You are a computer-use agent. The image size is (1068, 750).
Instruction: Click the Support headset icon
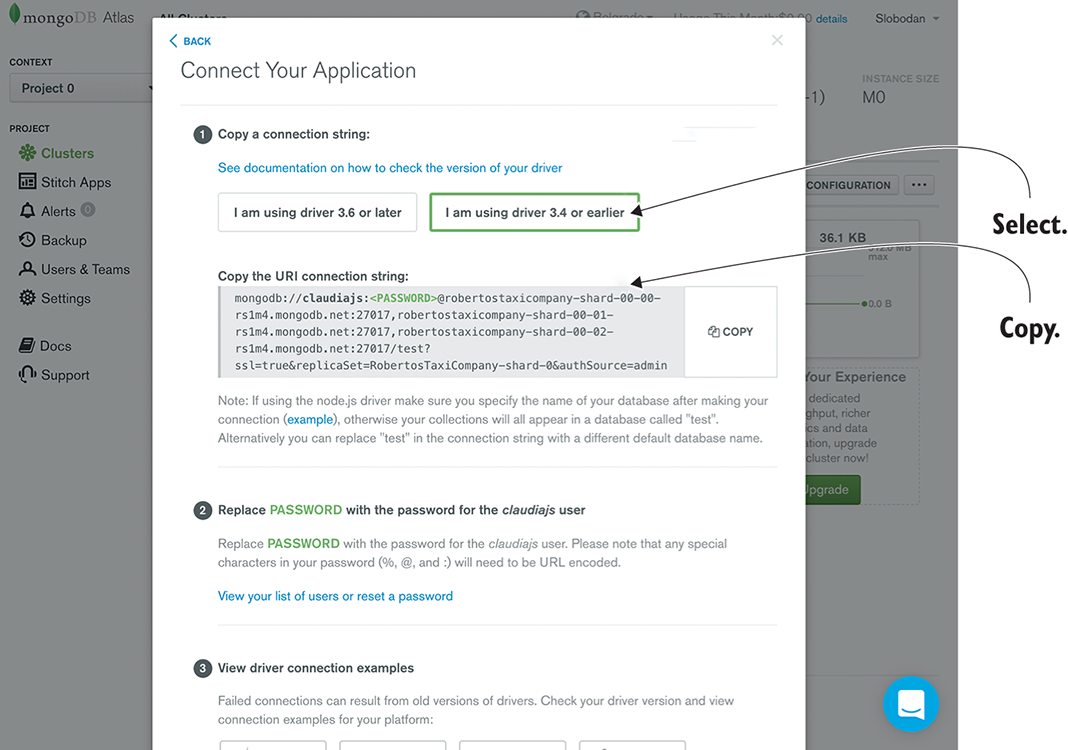click(x=27, y=375)
